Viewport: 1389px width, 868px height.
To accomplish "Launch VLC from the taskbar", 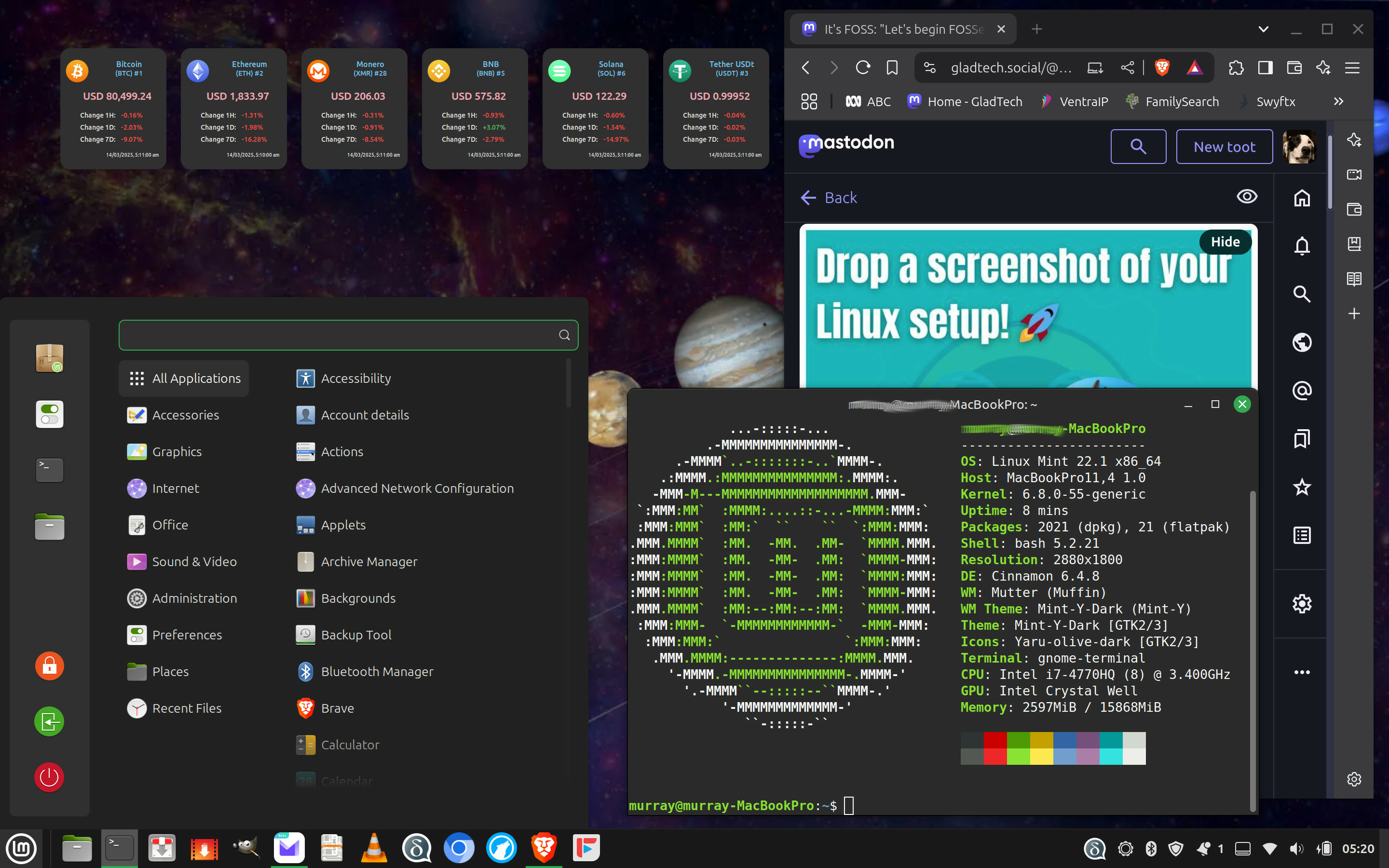I will pos(374,848).
